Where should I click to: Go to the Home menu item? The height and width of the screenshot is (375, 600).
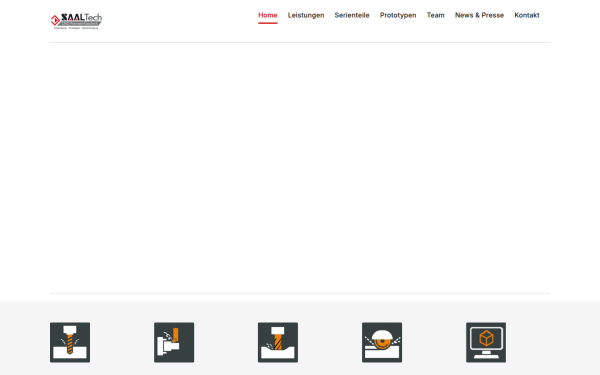point(268,15)
